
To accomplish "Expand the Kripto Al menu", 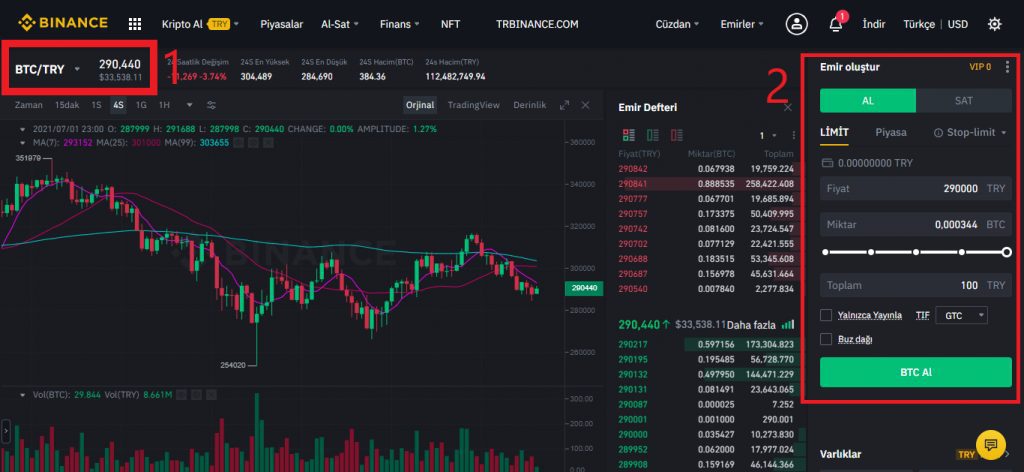I will pos(200,24).
